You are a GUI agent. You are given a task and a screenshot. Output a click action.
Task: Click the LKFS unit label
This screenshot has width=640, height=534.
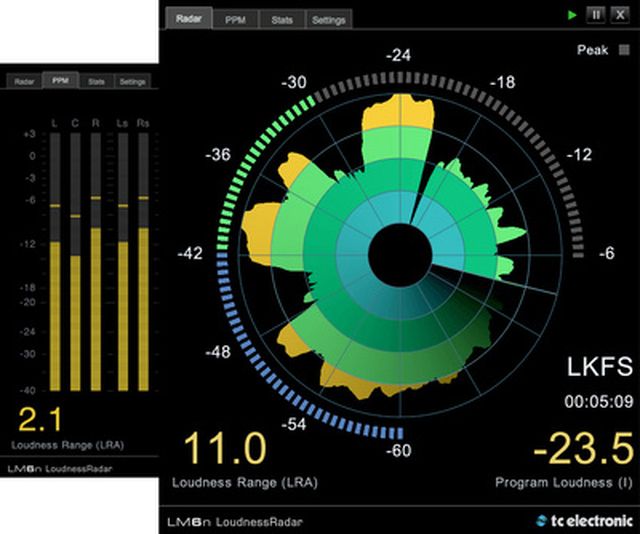600,366
